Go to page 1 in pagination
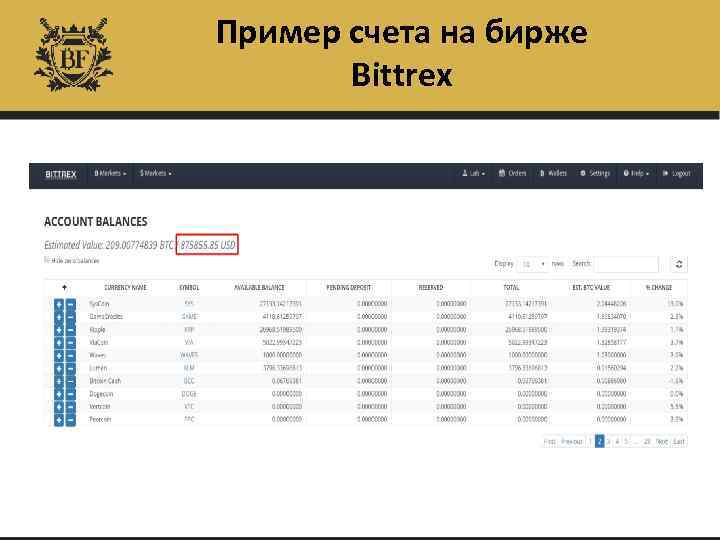 point(590,442)
